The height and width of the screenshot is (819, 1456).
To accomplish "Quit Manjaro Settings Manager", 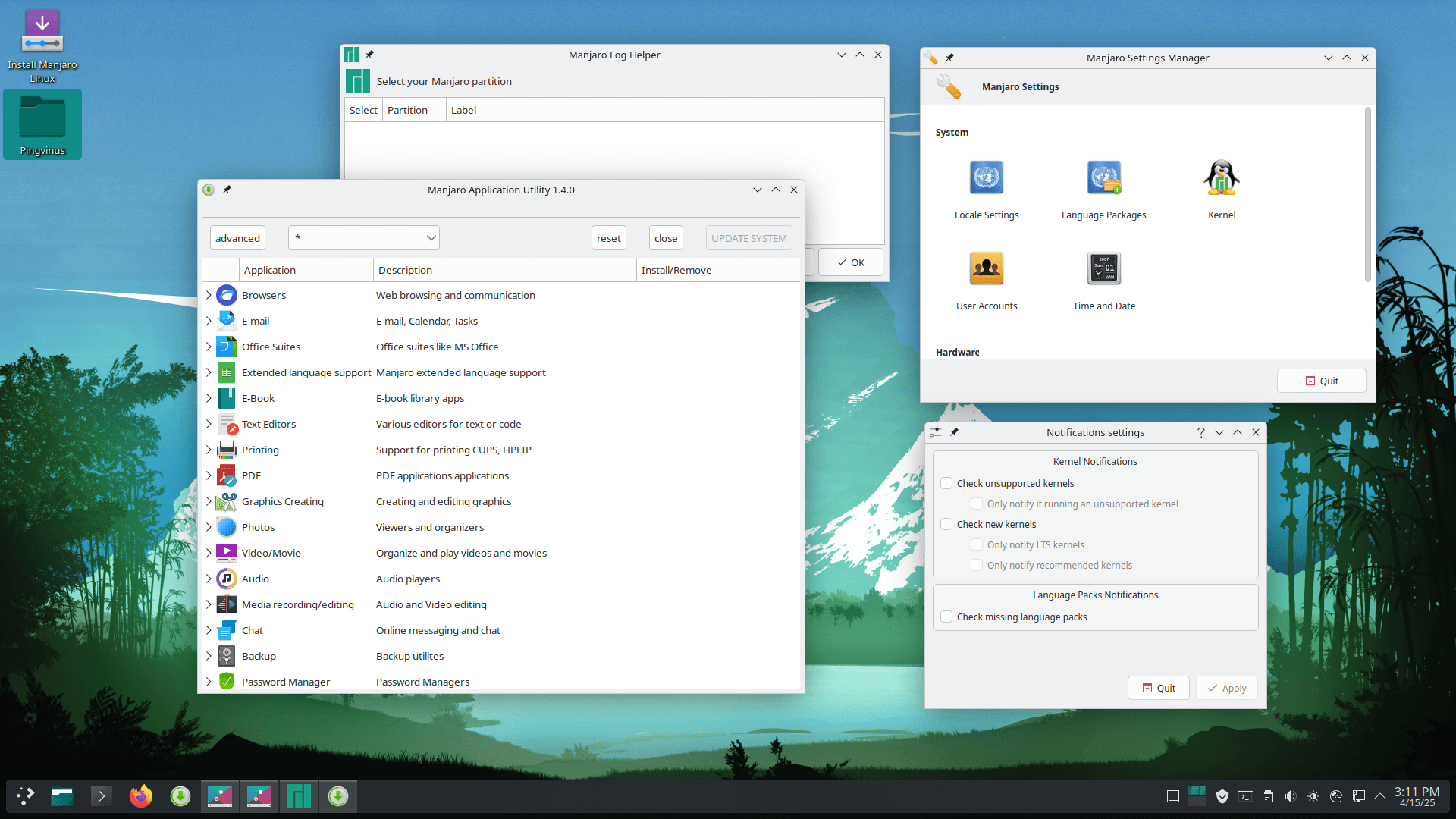I will point(1321,381).
